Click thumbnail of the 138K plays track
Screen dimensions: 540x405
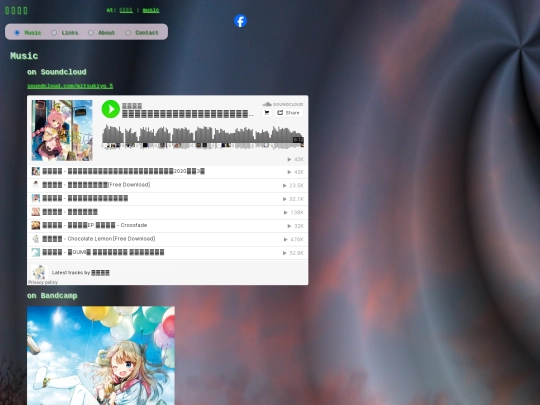[x=36, y=212]
